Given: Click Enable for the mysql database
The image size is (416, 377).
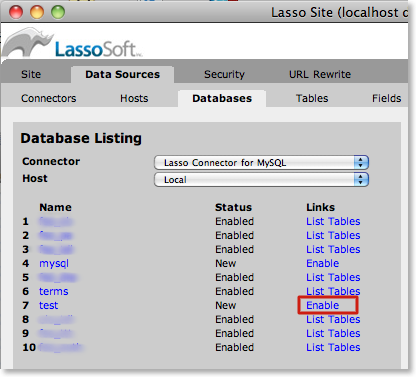Looking at the screenshot, I should pos(322,263).
